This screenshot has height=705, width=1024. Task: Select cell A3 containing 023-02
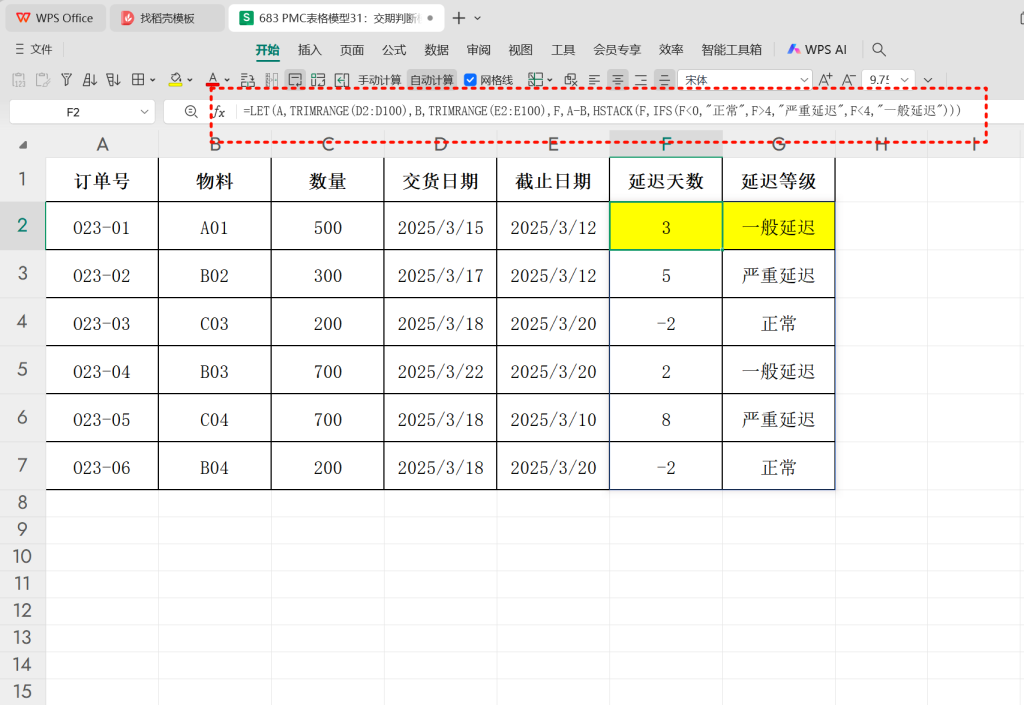click(102, 275)
